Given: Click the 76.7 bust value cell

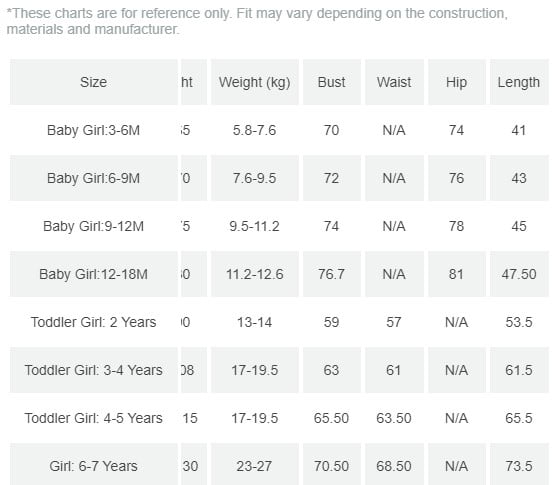Looking at the screenshot, I should tap(332, 274).
